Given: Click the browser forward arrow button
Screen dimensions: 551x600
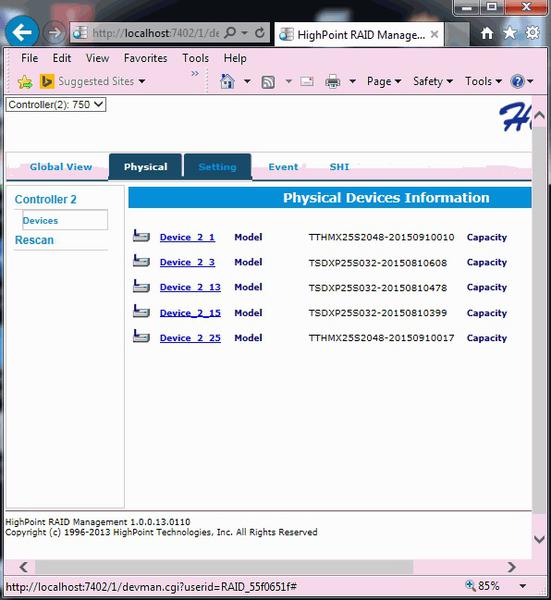Looking at the screenshot, I should tap(54, 33).
